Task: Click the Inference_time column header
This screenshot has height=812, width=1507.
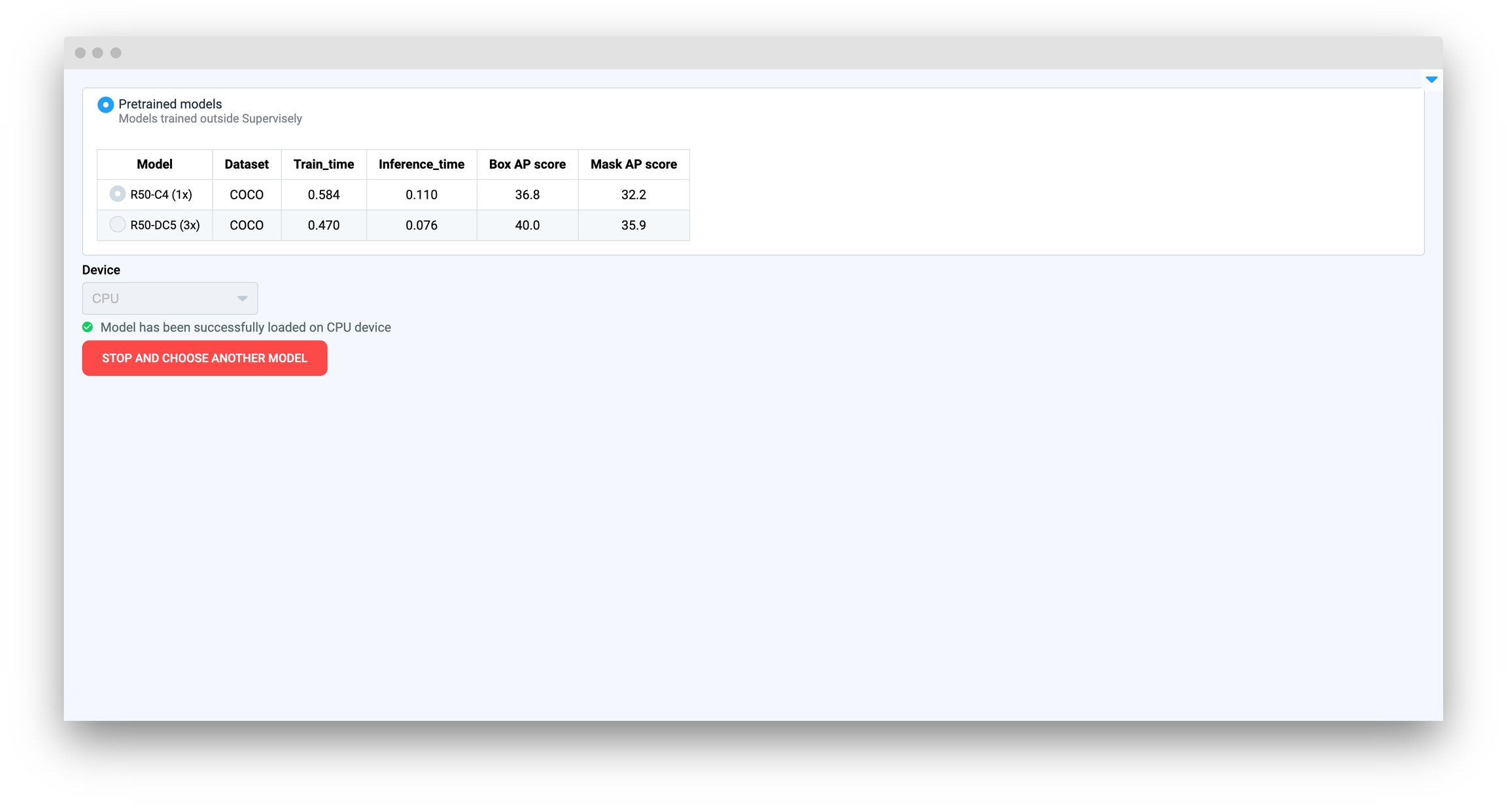Action: pyautogui.click(x=421, y=164)
